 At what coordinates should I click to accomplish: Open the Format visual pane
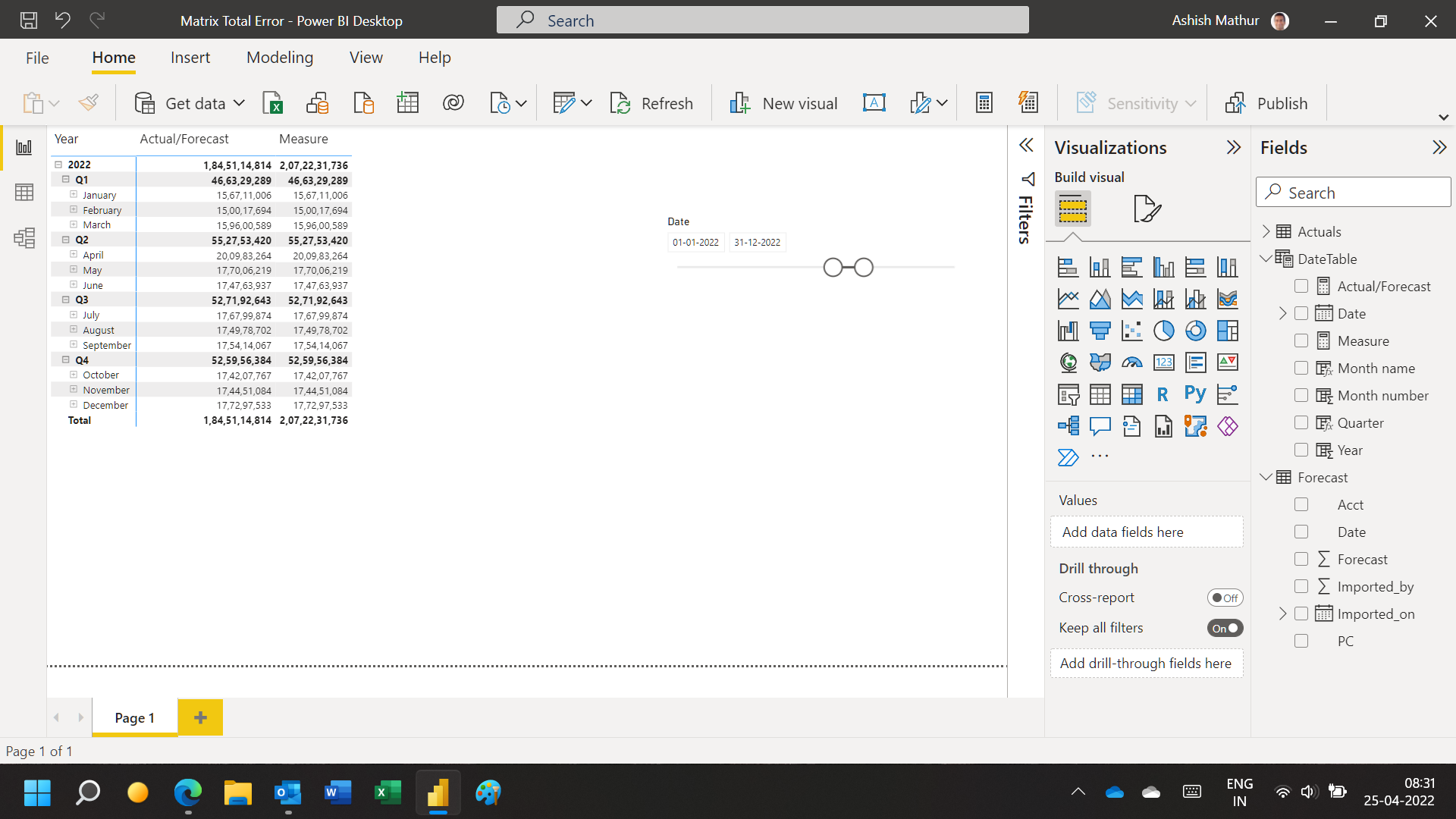(x=1147, y=209)
